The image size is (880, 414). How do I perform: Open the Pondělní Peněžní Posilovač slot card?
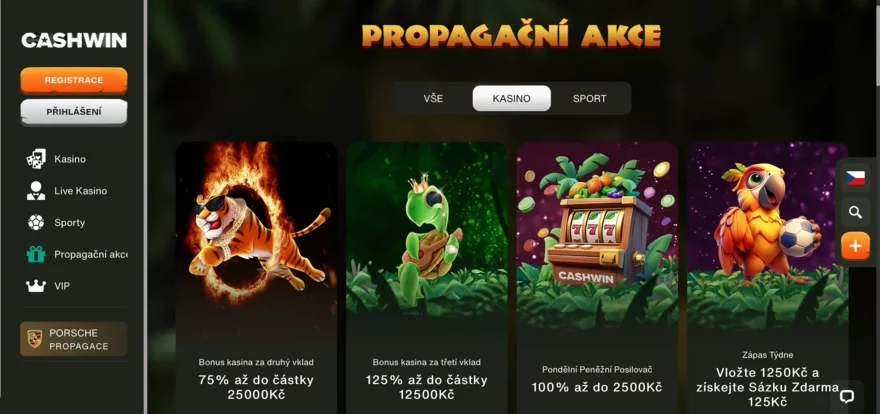(x=597, y=278)
